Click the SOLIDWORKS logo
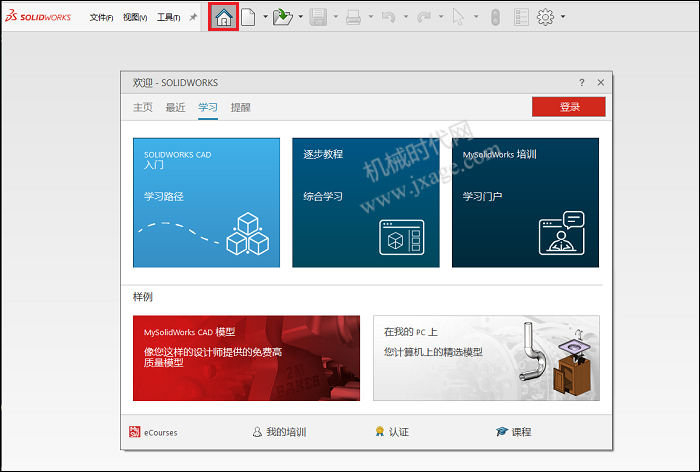 point(38,17)
